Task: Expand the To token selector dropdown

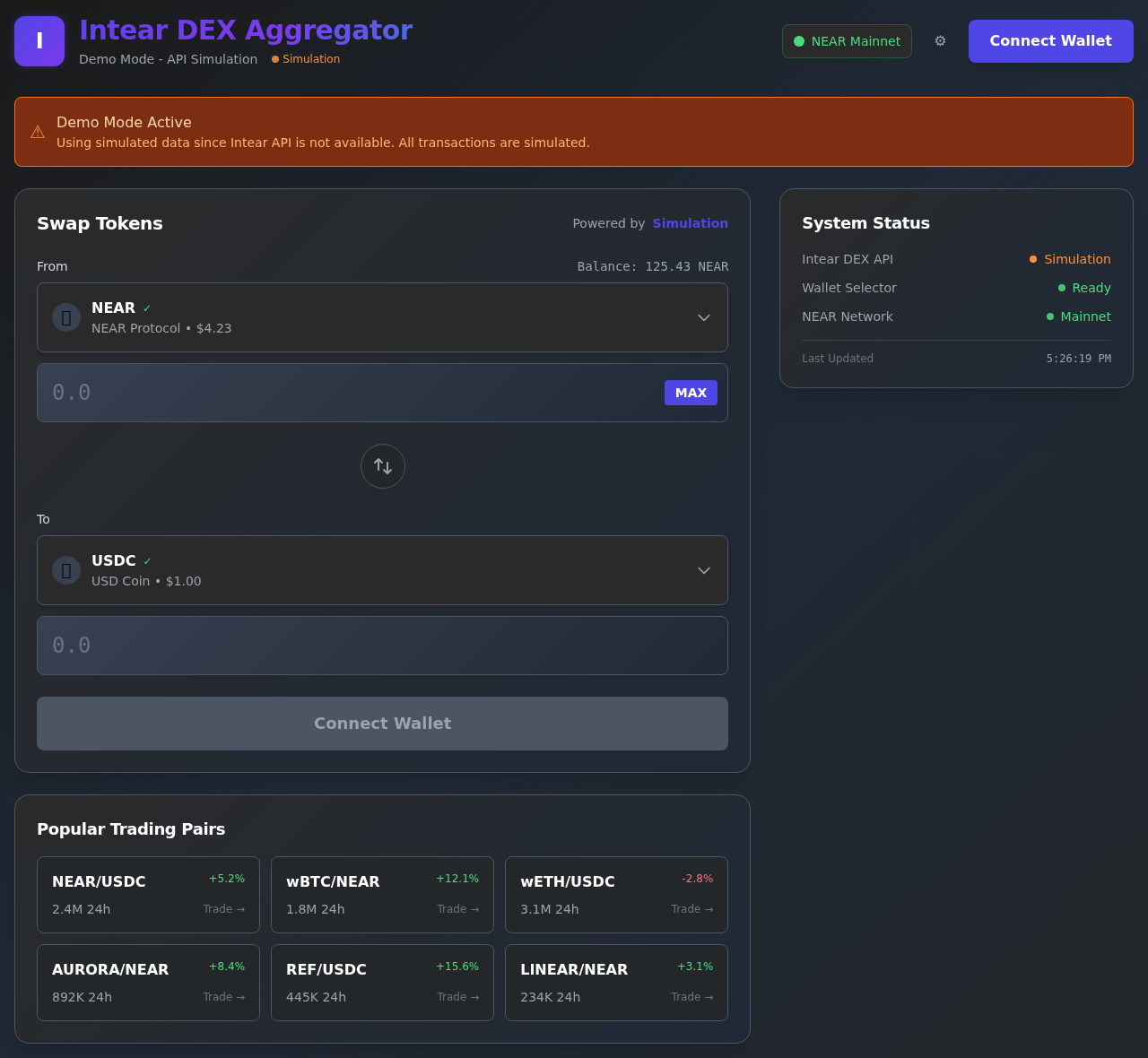Action: (704, 569)
